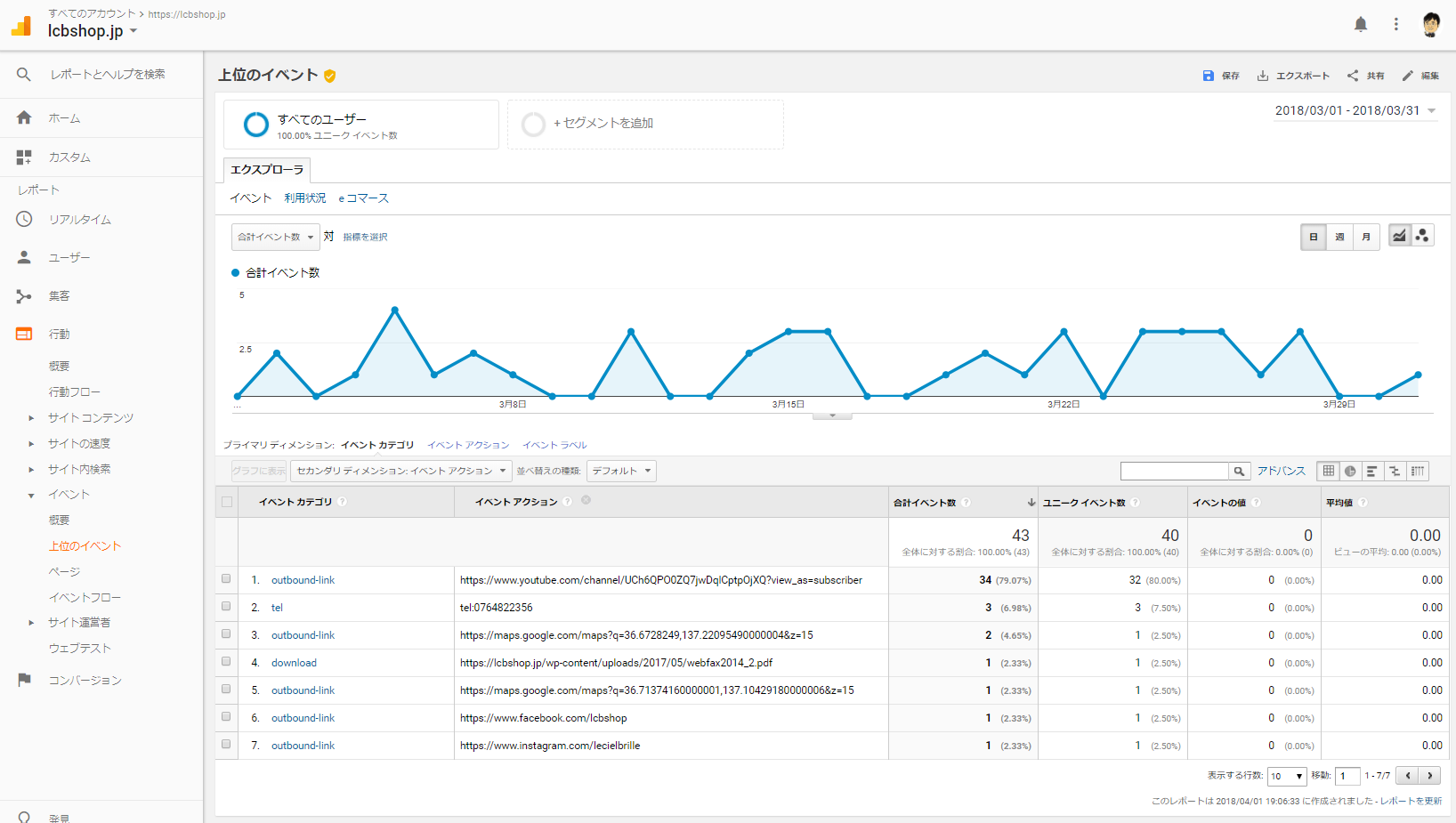Check row 5 maps.google outbound-link checkbox

(x=226, y=690)
